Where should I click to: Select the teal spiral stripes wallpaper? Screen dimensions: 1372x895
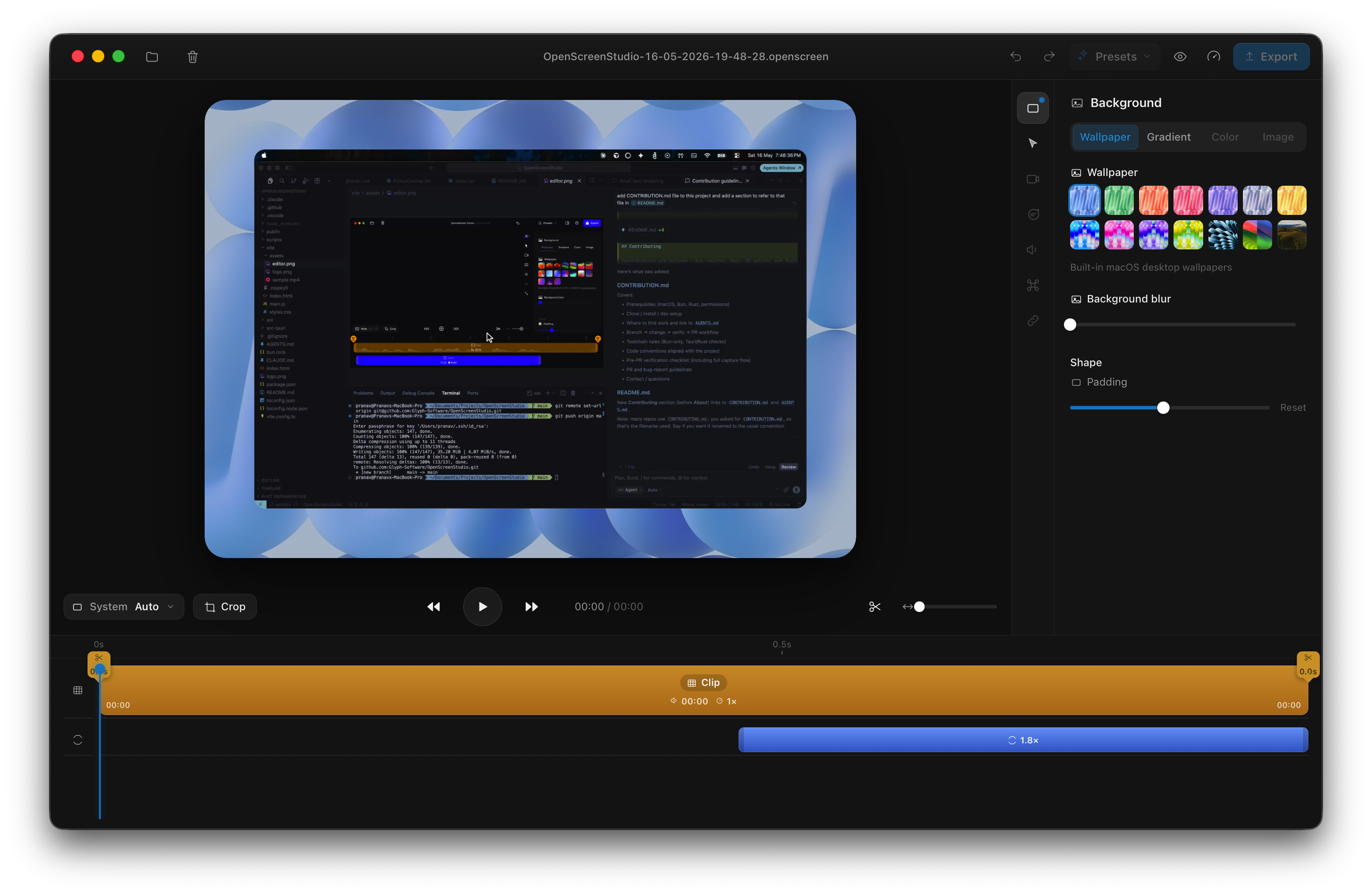point(1223,235)
